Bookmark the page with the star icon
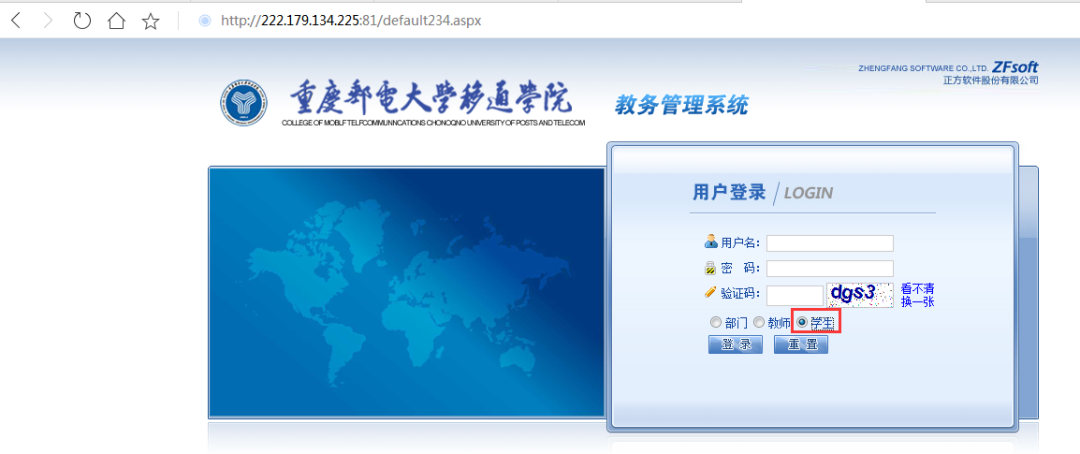This screenshot has height=454, width=1080. point(151,21)
